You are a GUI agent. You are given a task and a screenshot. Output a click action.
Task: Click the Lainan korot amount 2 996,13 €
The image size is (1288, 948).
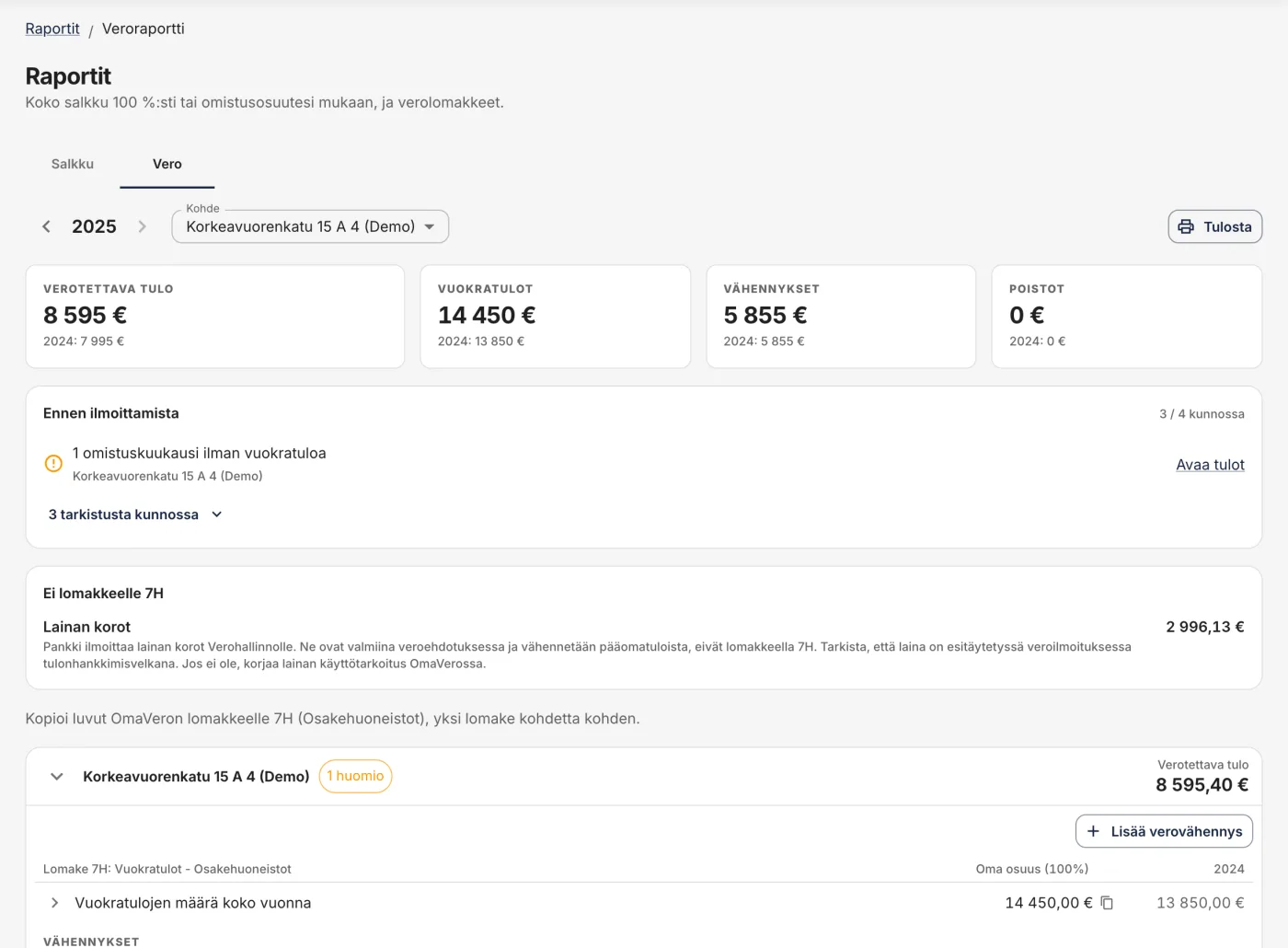click(x=1205, y=627)
